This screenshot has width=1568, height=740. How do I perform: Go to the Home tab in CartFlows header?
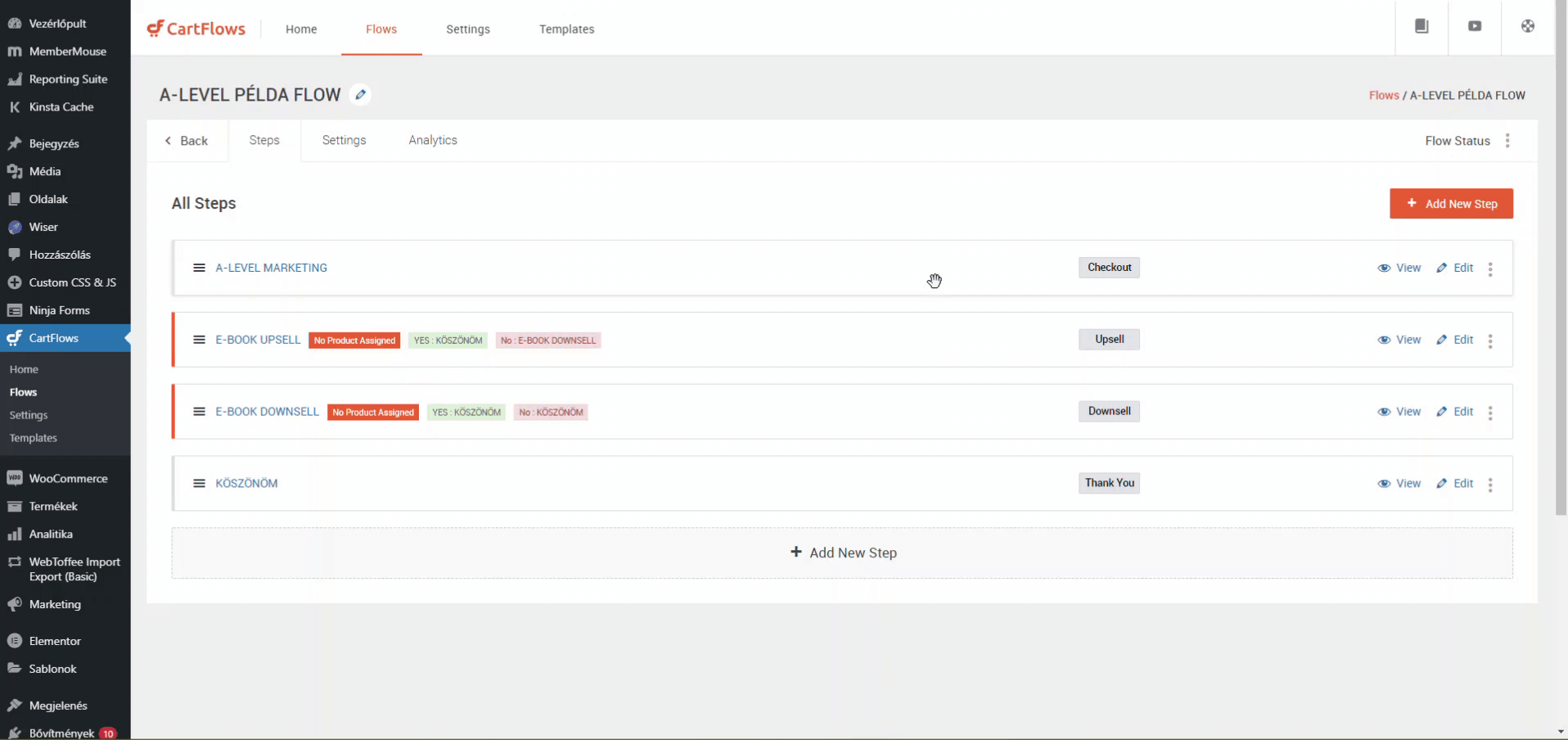(301, 29)
